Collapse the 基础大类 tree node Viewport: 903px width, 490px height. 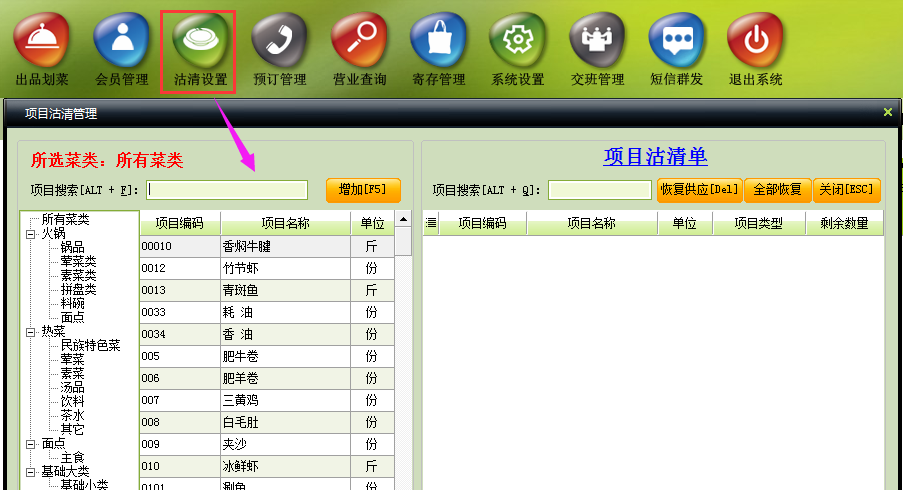click(x=30, y=471)
